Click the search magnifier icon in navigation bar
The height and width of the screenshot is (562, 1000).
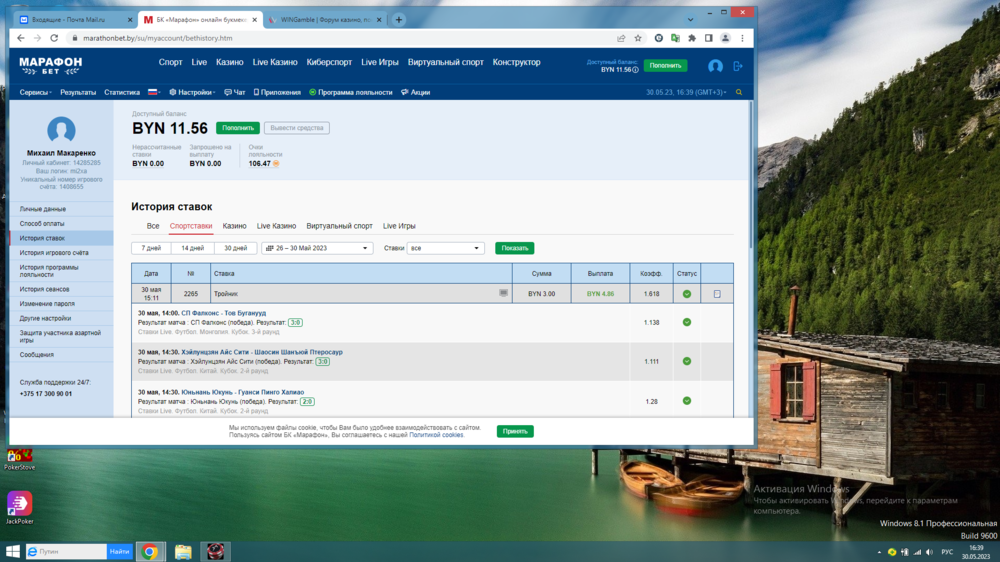click(739, 92)
